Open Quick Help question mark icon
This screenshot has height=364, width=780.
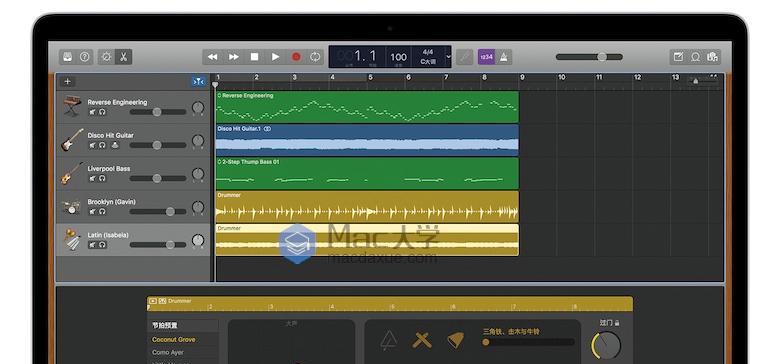(x=85, y=57)
